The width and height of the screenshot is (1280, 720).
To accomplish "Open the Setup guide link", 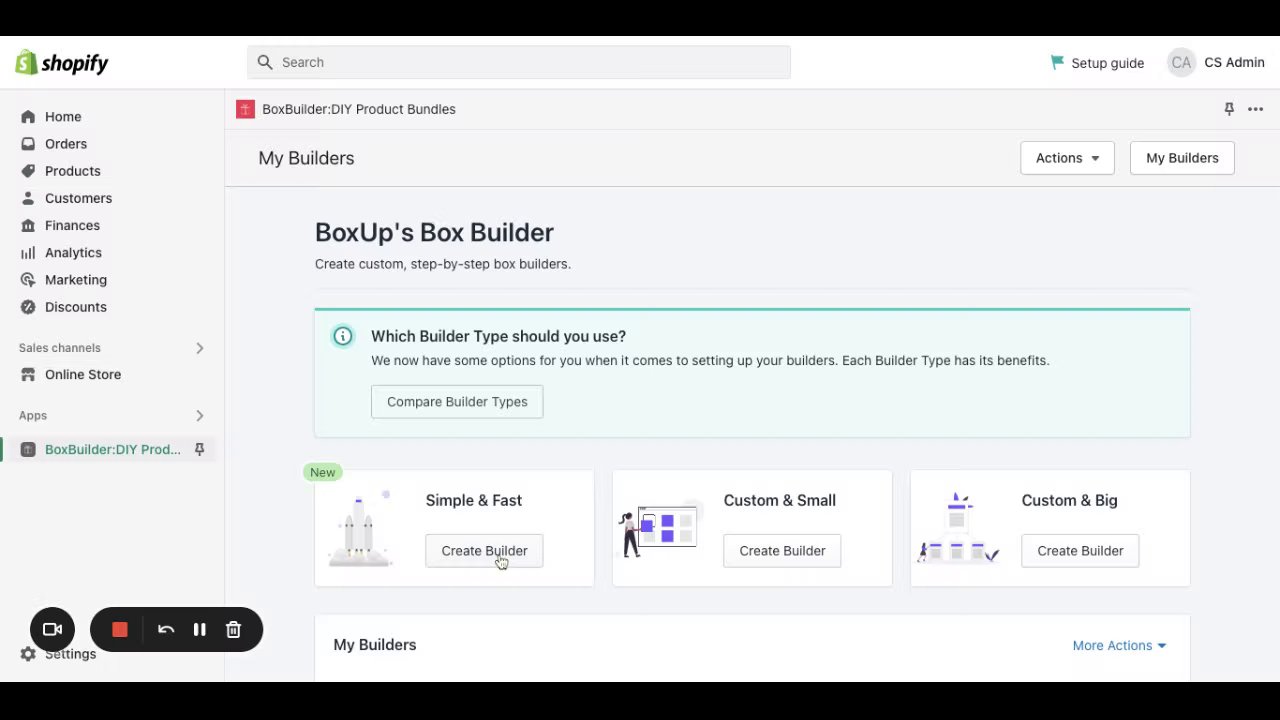I will 1107,63.
